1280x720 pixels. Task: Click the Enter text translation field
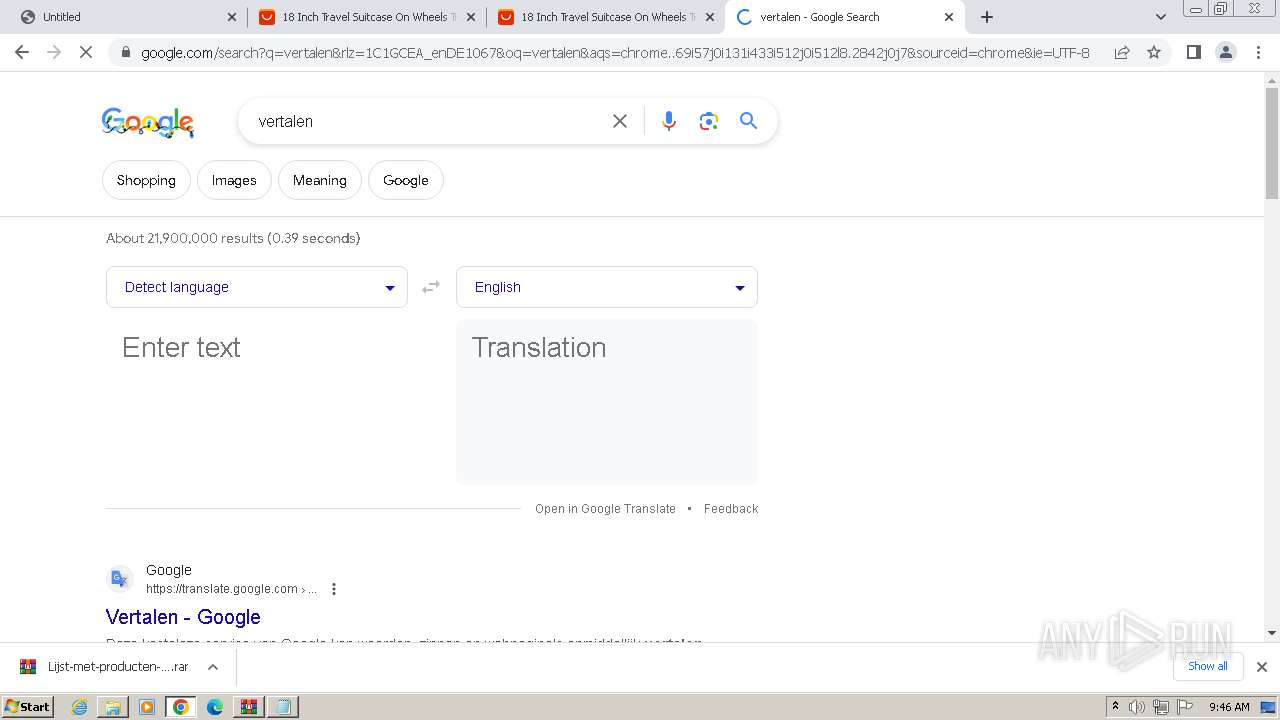pos(257,402)
